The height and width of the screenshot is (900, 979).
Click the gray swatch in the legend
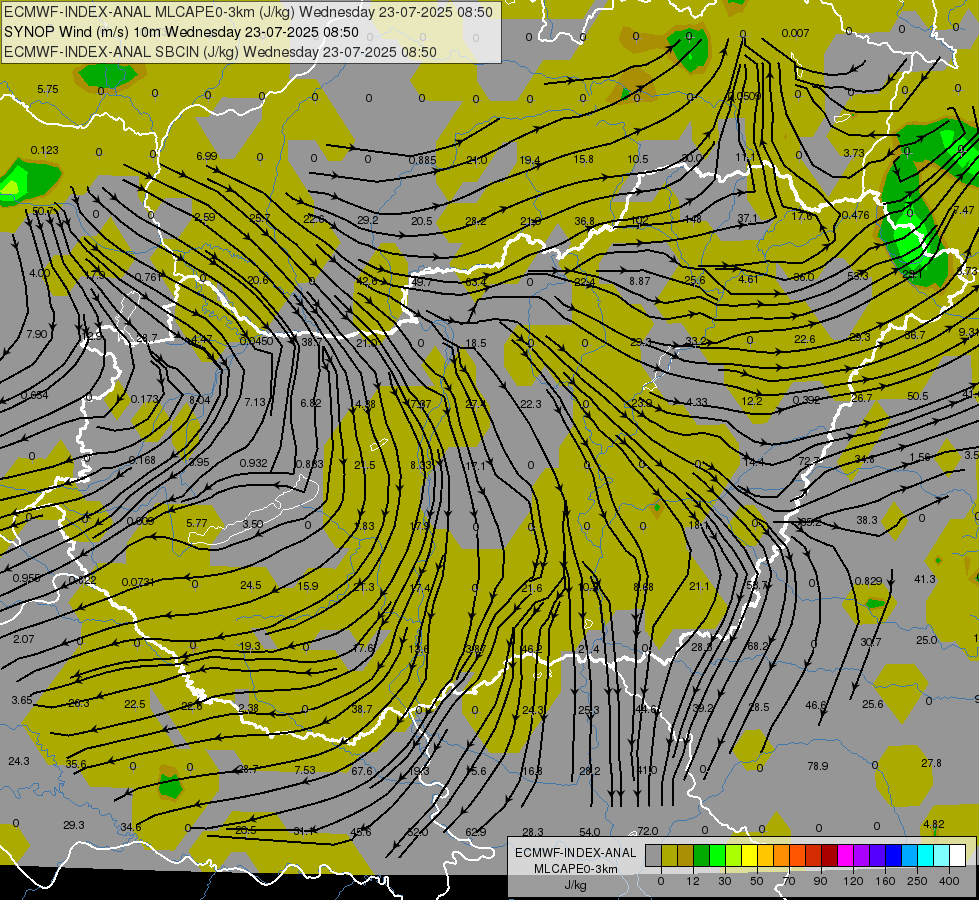[x=654, y=855]
